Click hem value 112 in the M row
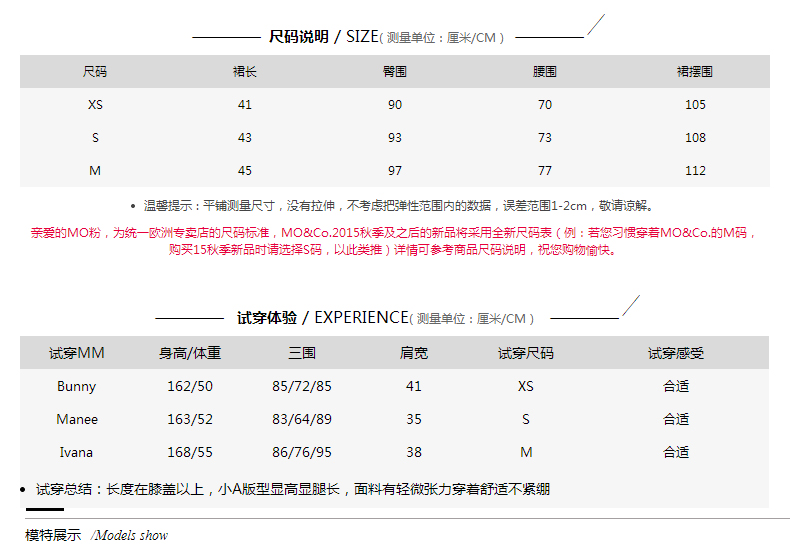Viewport: 790px width, 556px height. [x=695, y=171]
